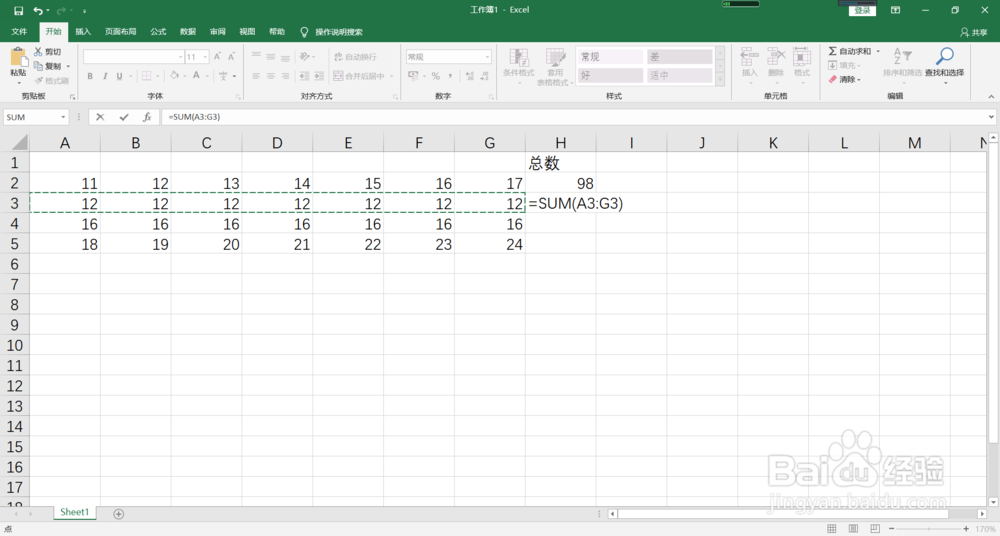This screenshot has height=536, width=1000.
Task: Open the Clear (清除) dropdown
Action: 844,80
